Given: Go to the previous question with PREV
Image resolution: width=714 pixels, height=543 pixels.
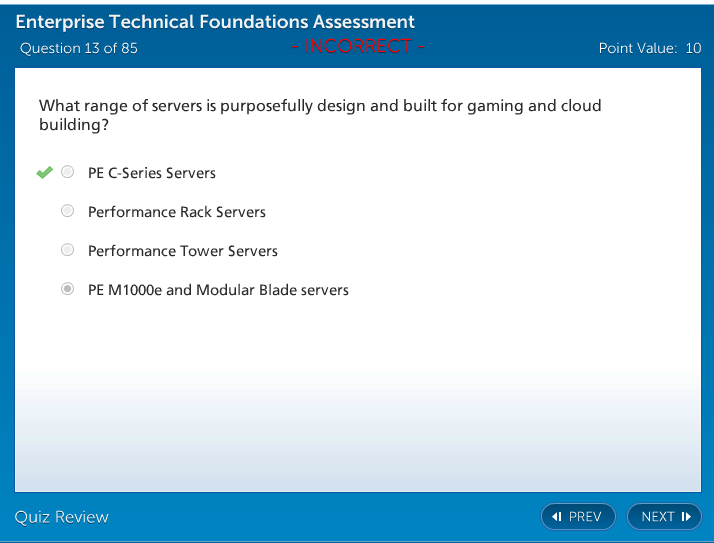Looking at the screenshot, I should (578, 517).
